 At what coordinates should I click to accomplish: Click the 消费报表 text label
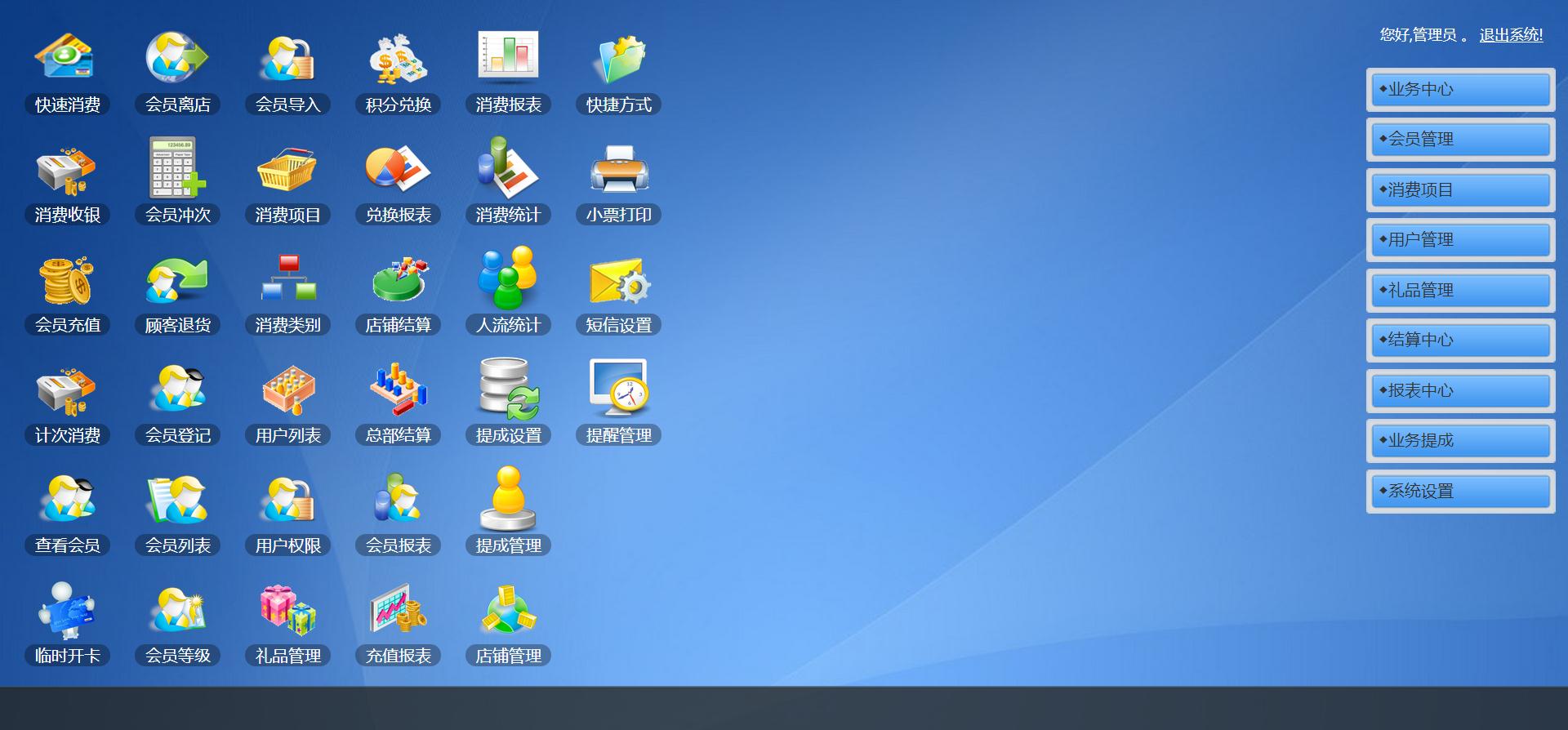(x=508, y=105)
